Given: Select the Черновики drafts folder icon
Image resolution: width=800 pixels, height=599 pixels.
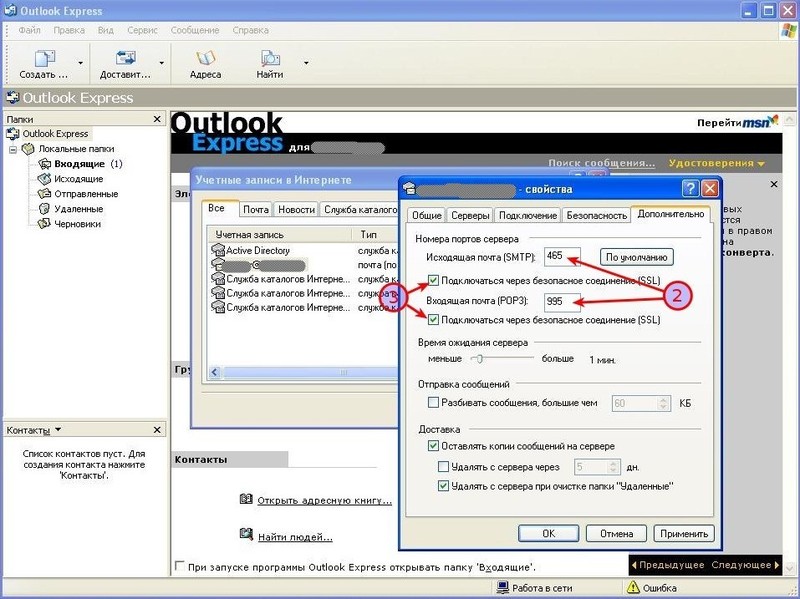Looking at the screenshot, I should click(44, 223).
